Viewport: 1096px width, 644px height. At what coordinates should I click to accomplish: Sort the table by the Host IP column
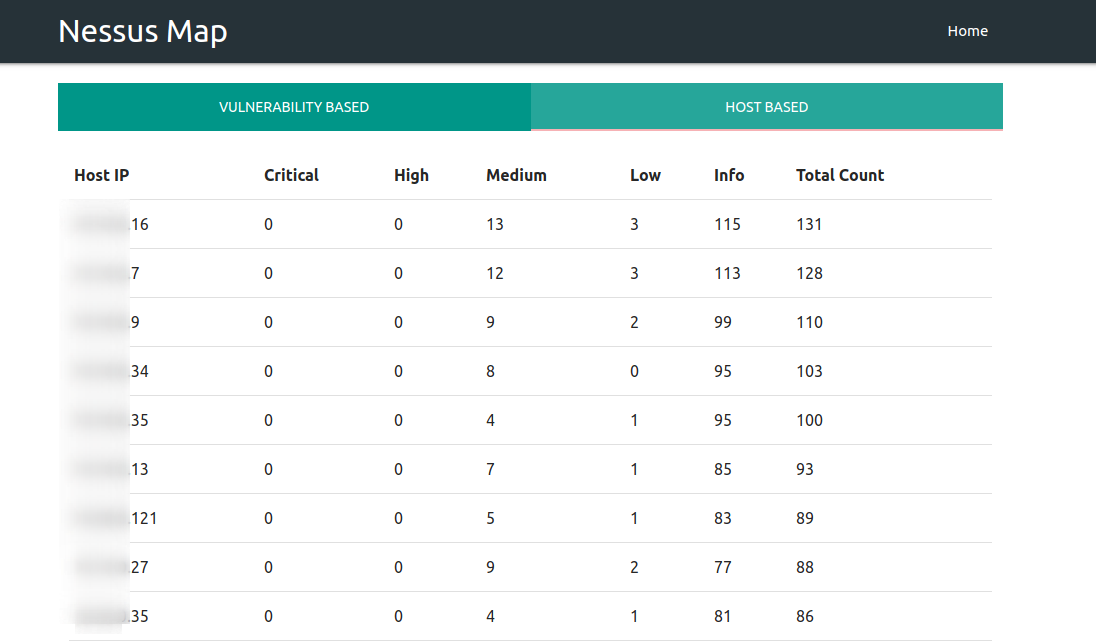pos(101,175)
